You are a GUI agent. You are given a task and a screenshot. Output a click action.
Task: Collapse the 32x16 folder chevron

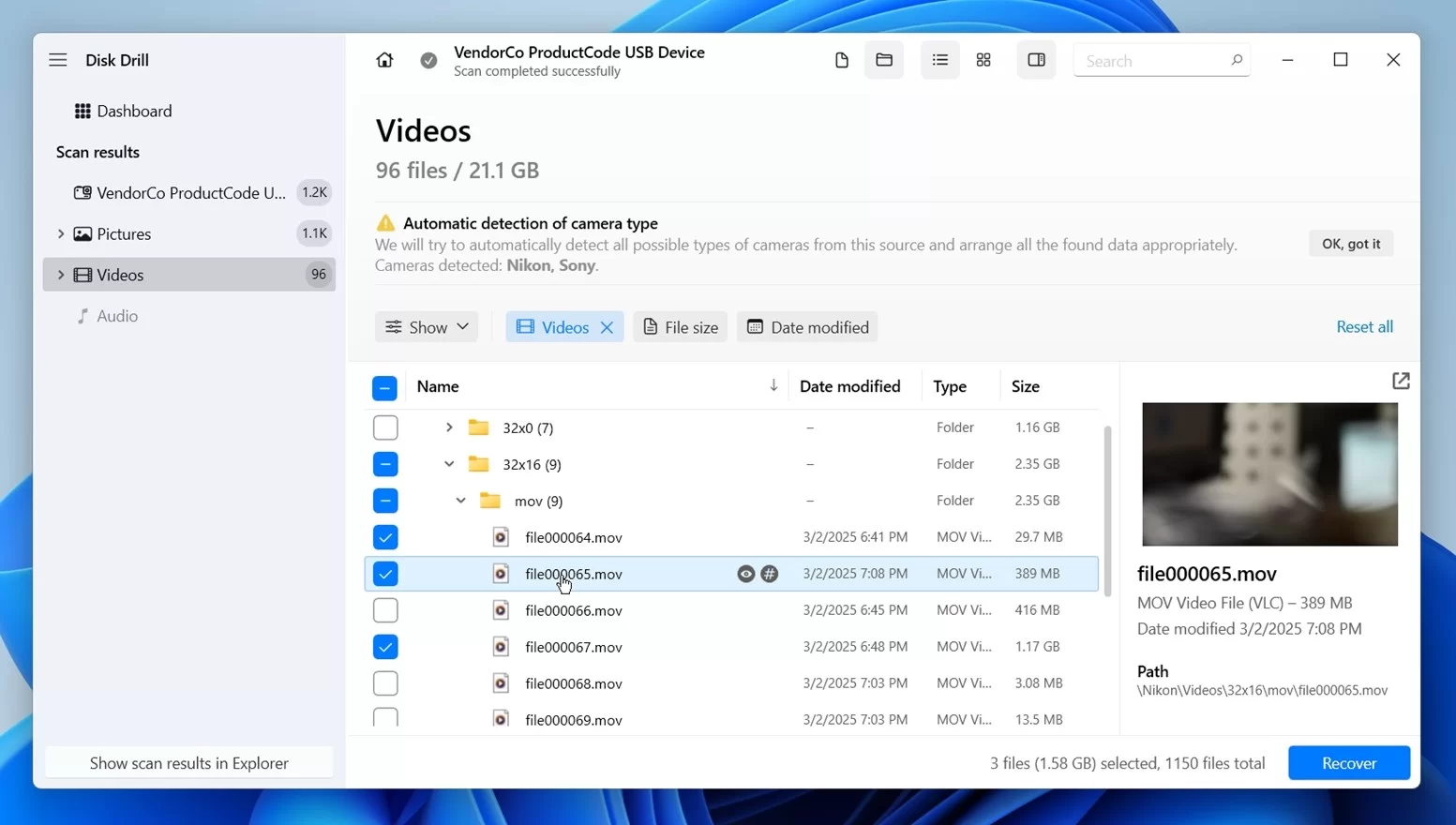[x=449, y=464]
